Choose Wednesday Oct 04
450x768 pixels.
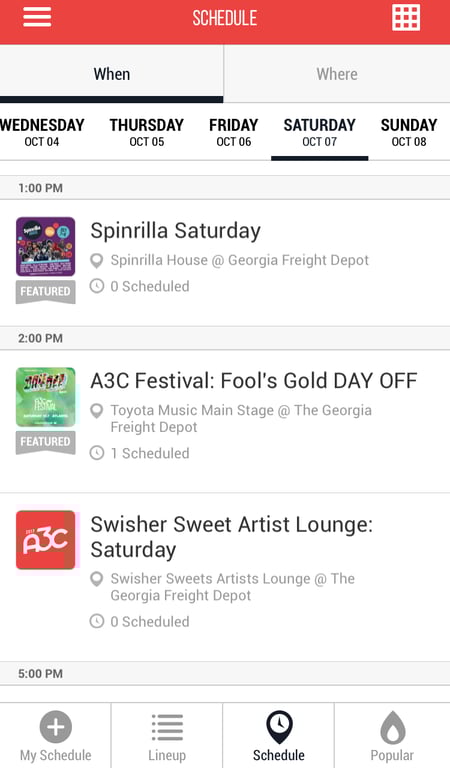(x=42, y=132)
